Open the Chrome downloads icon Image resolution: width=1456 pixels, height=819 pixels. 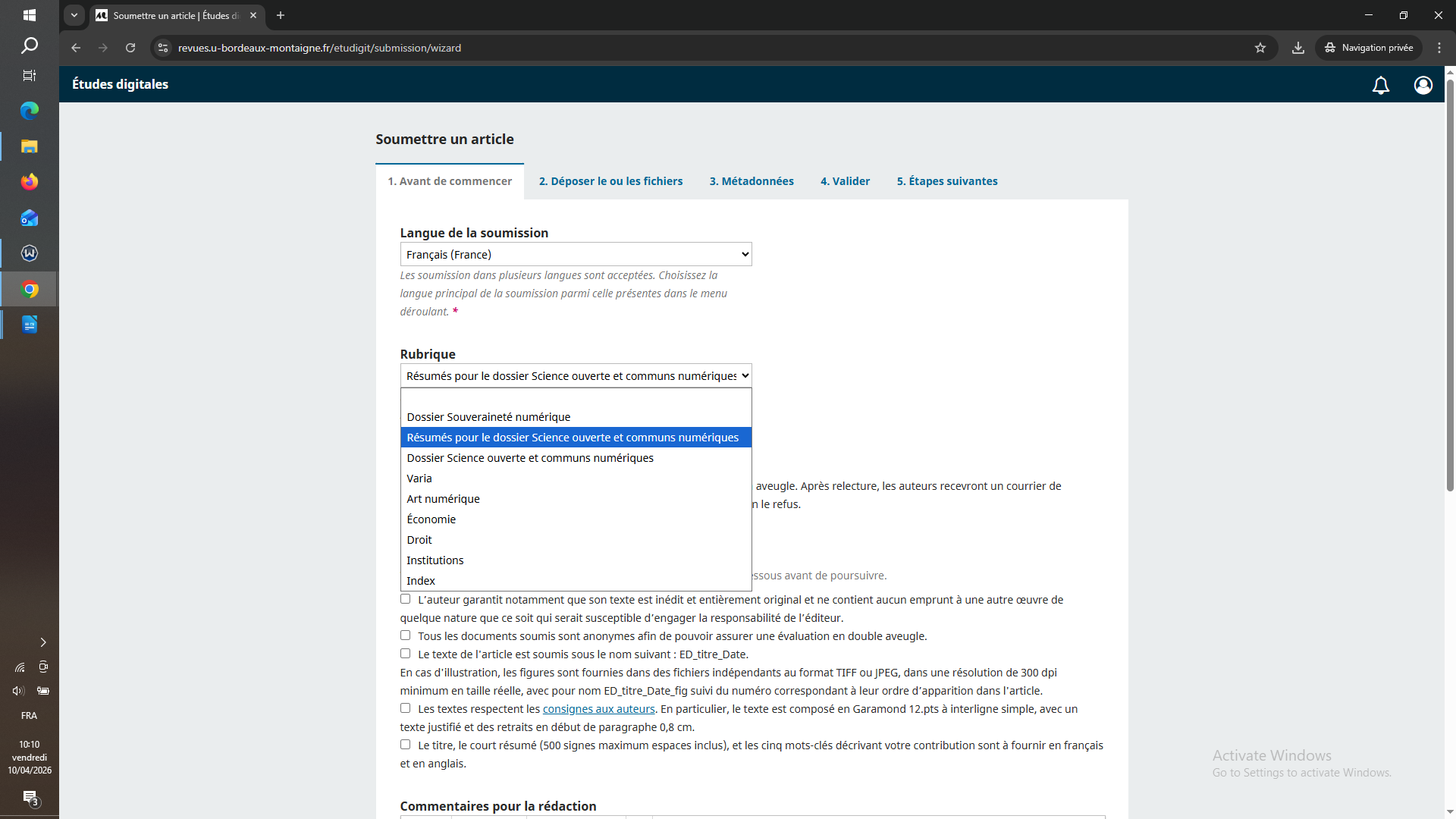tap(1298, 48)
